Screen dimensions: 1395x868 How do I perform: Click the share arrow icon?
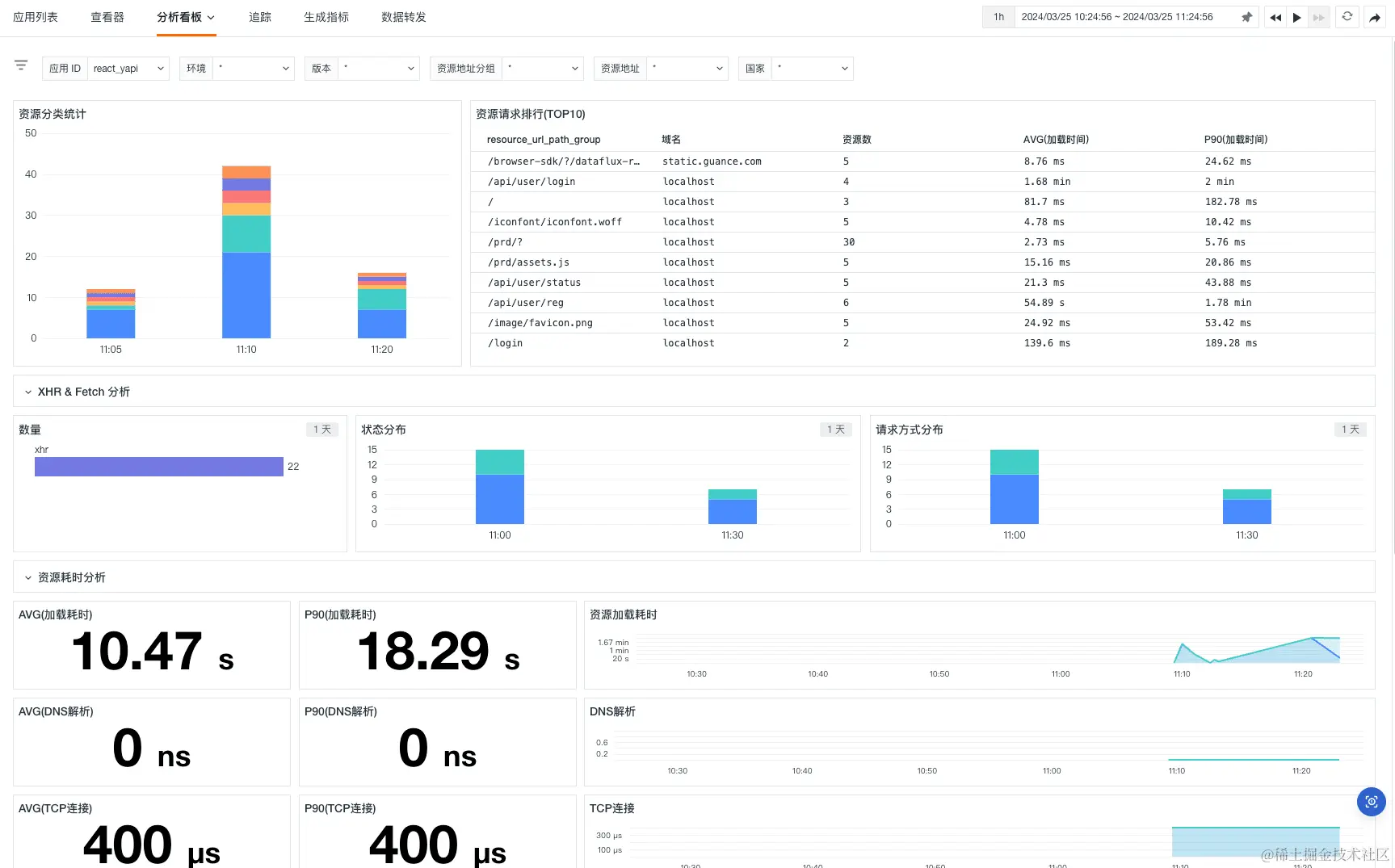[1375, 17]
